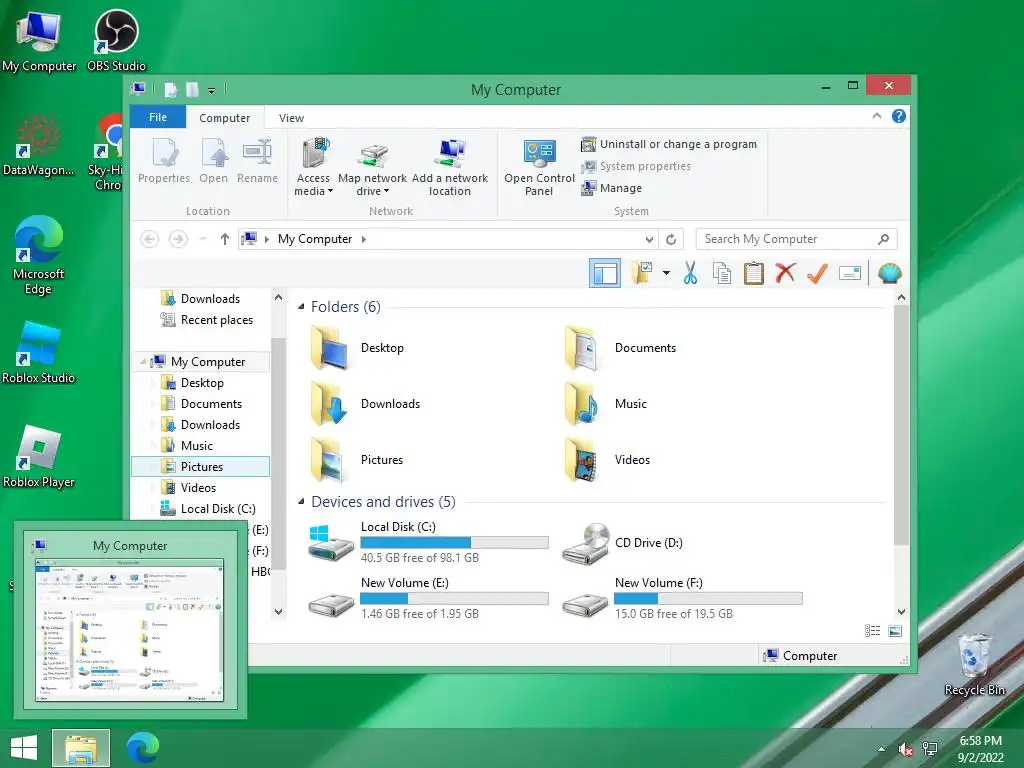Open the Help question mark icon
Image resolution: width=1024 pixels, height=768 pixels.
coord(899,116)
